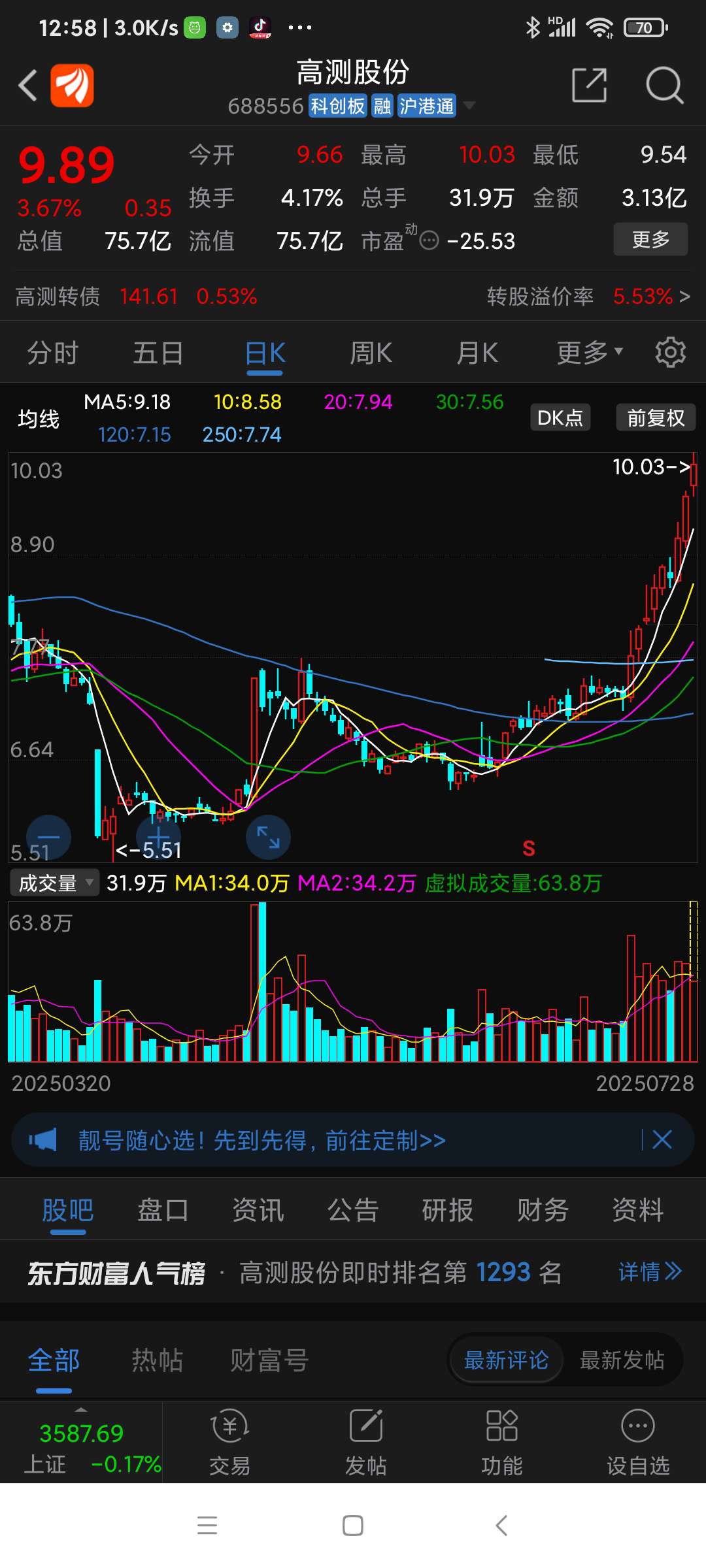Switch to 周K chart tab
The image size is (706, 1568).
click(371, 353)
